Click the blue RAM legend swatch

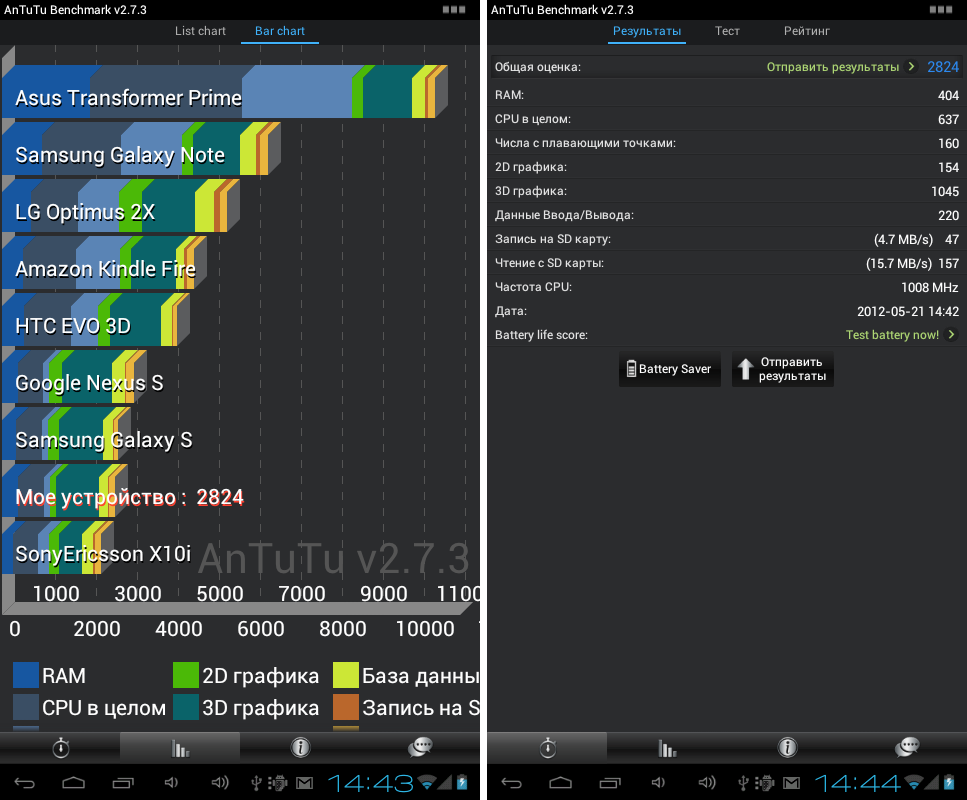click(x=26, y=676)
